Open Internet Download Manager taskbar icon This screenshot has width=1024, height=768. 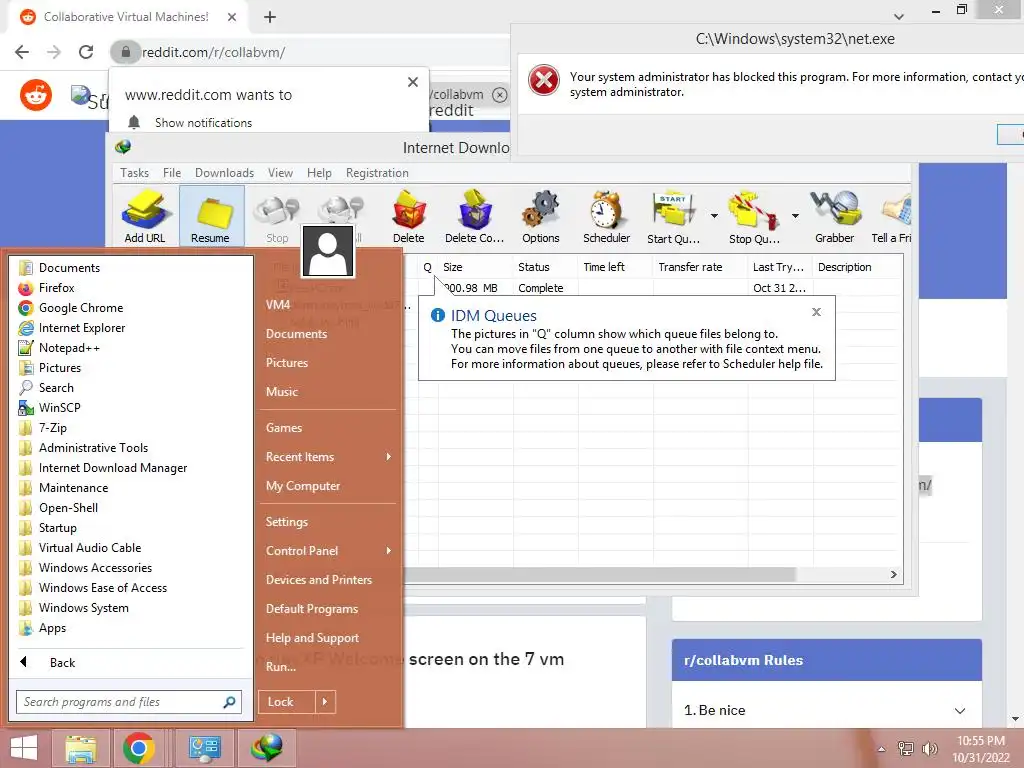267,748
